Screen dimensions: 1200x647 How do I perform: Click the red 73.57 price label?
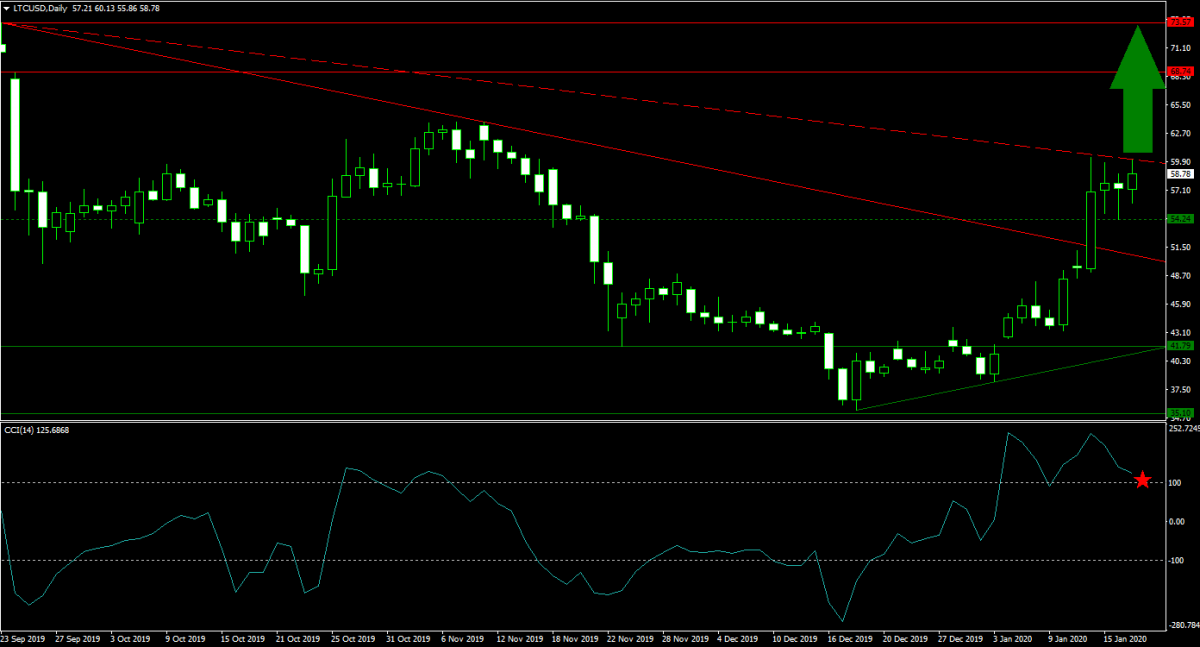(x=1180, y=22)
